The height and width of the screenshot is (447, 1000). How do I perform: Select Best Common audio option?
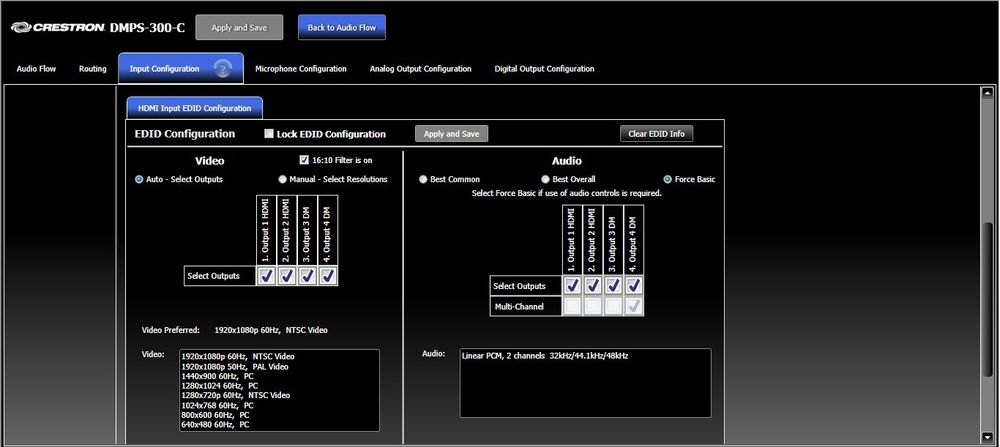[423, 179]
